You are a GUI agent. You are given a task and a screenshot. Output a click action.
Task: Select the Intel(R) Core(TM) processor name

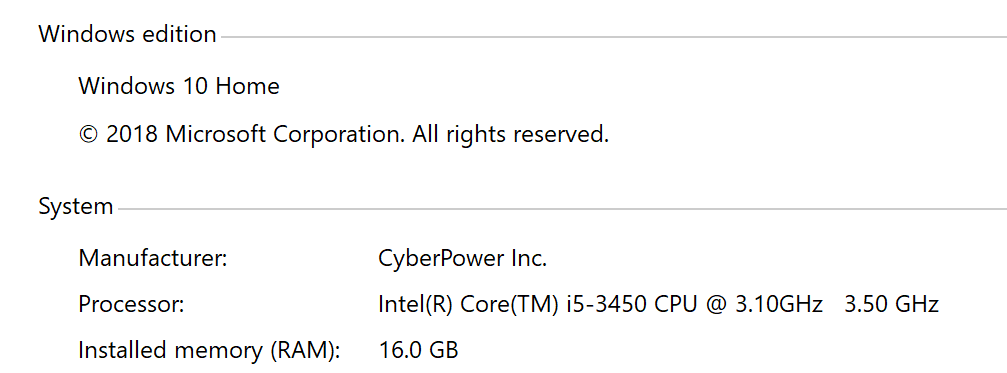(469, 304)
